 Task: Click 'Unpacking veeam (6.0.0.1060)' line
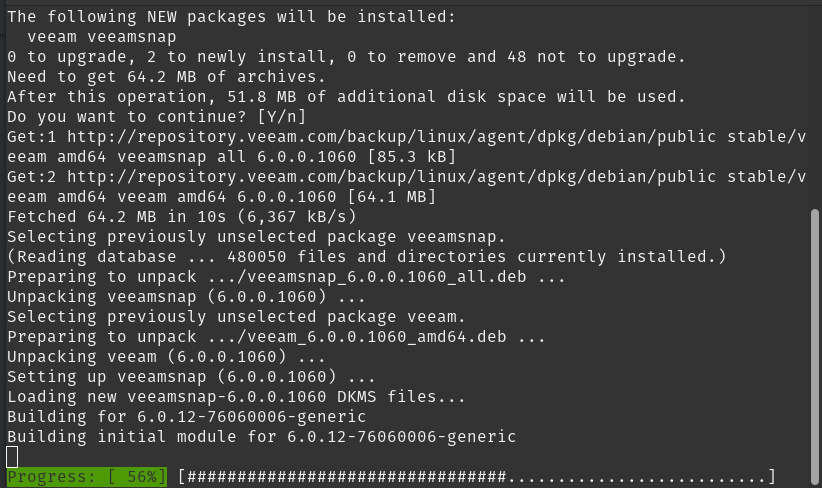coord(166,357)
